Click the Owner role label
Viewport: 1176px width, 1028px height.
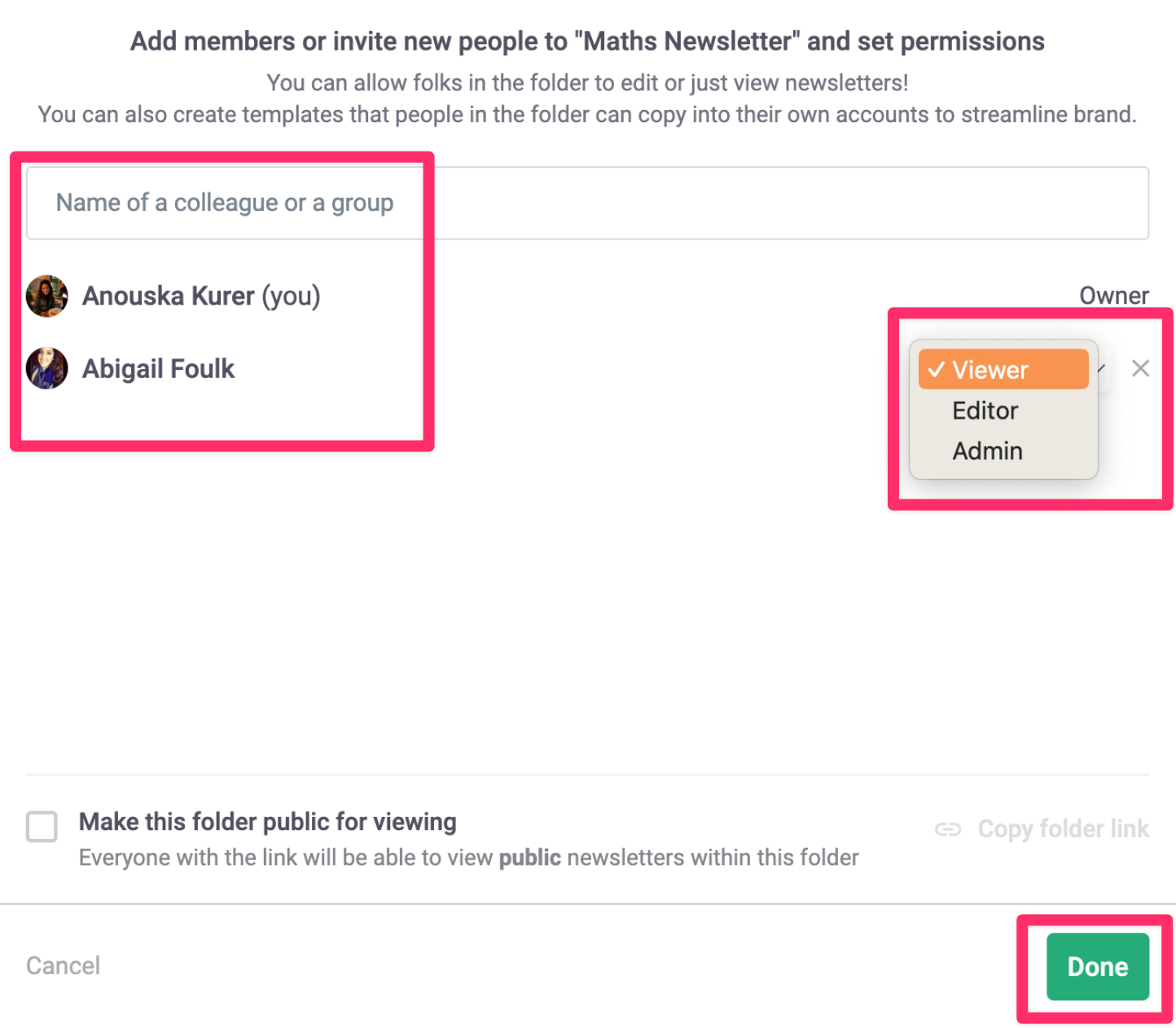pos(1113,296)
